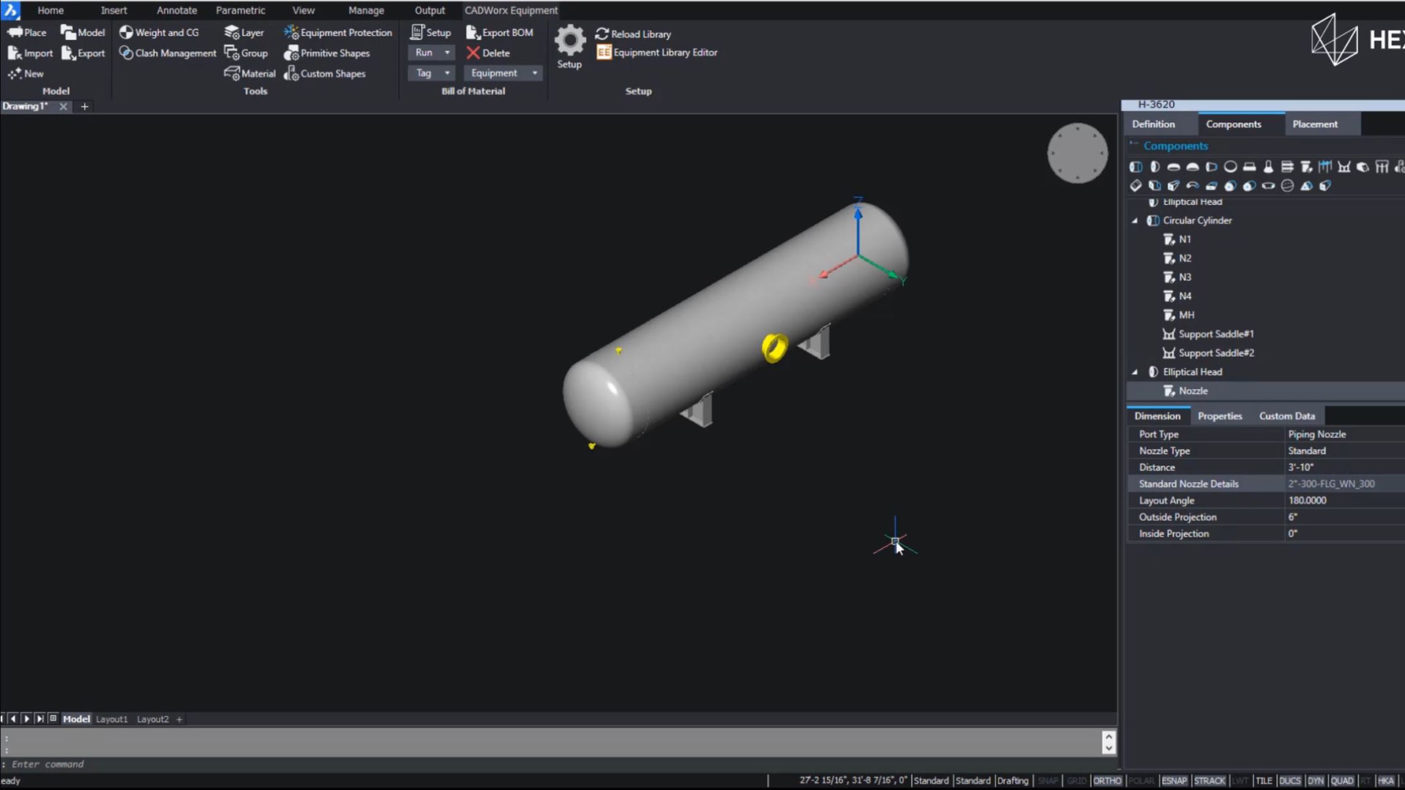This screenshot has width=1405, height=790.
Task: Add a flask-shaped component icon
Action: point(1268,167)
